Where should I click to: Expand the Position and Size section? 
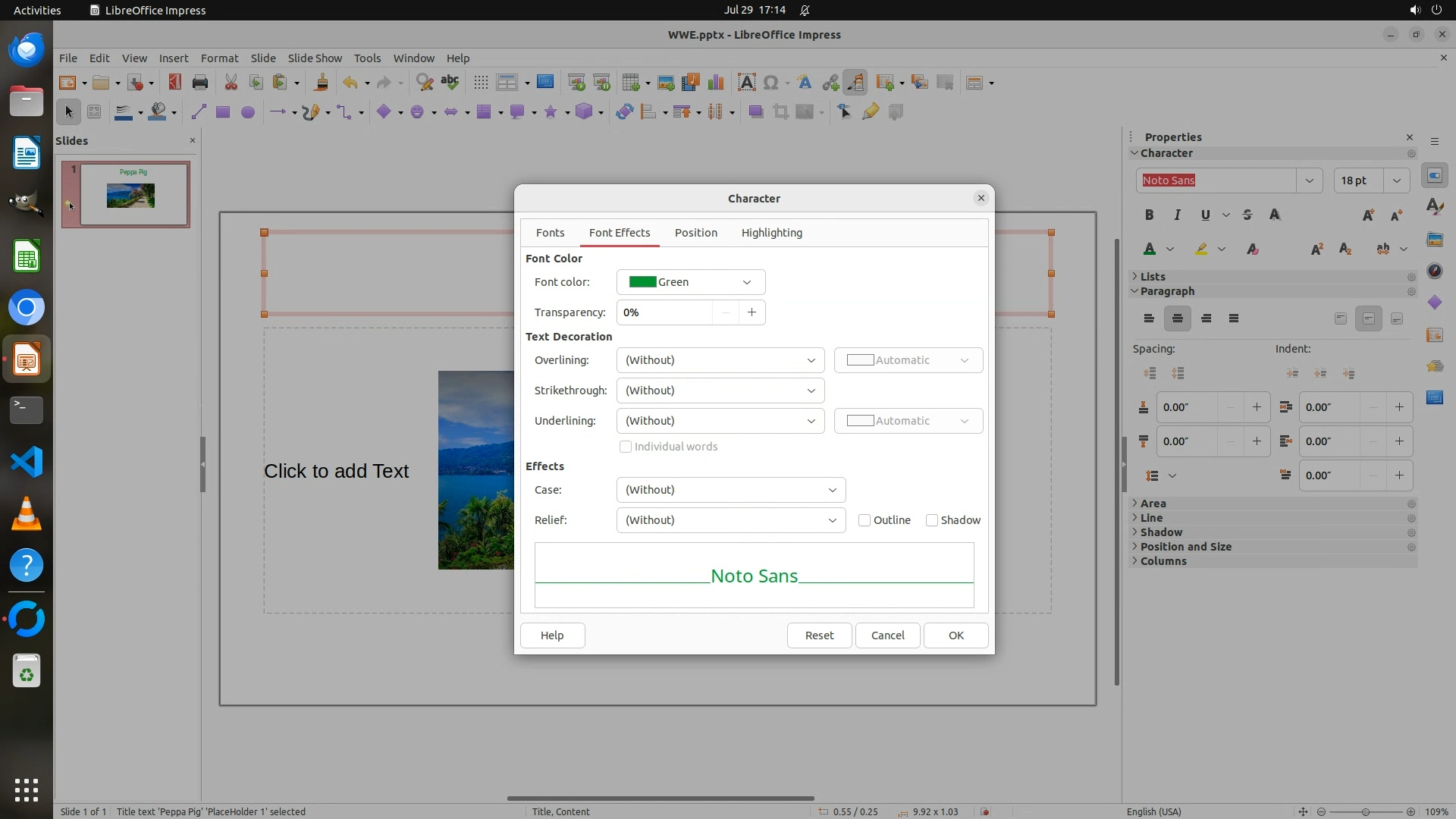coord(1185,547)
